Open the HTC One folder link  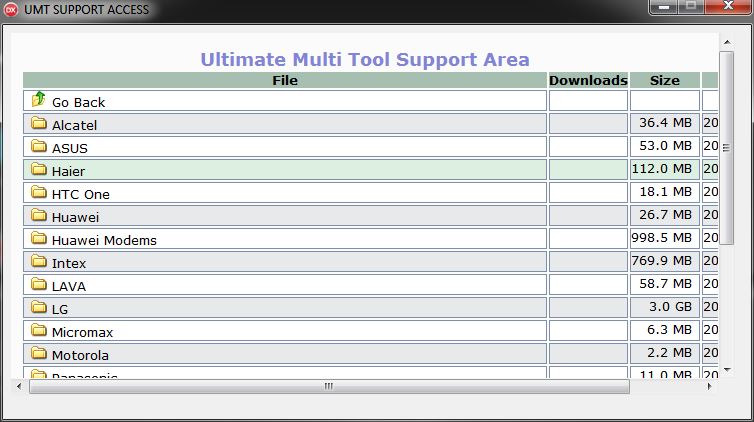click(81, 195)
